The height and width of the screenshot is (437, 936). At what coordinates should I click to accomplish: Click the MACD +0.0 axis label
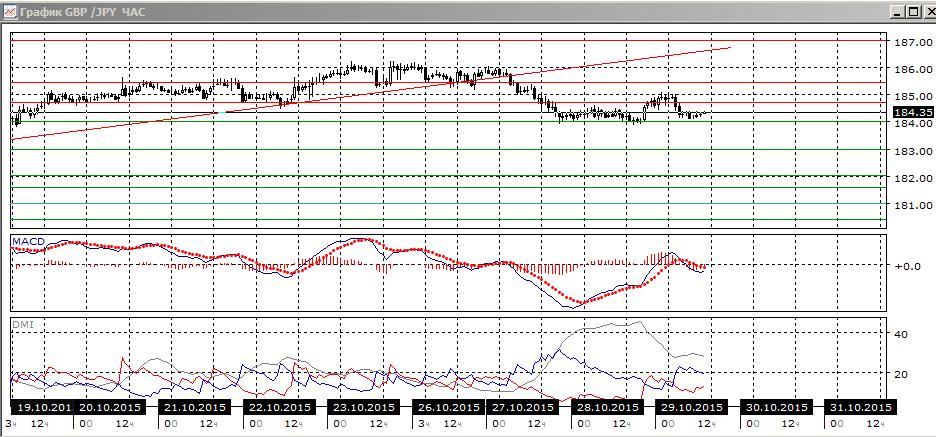click(907, 266)
